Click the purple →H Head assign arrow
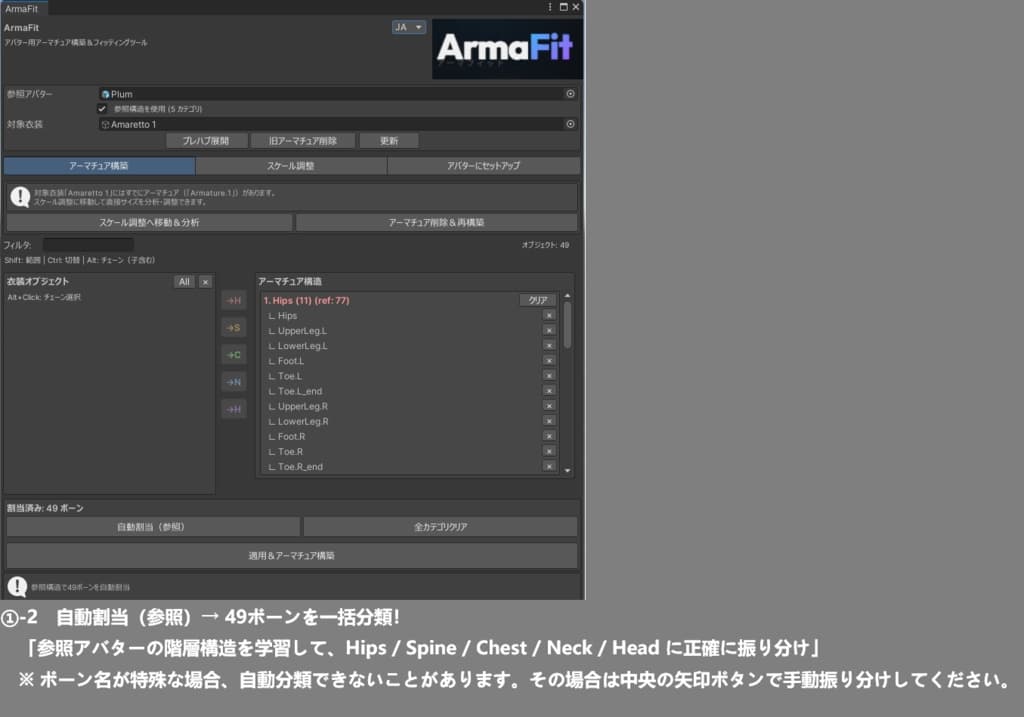 [x=234, y=409]
